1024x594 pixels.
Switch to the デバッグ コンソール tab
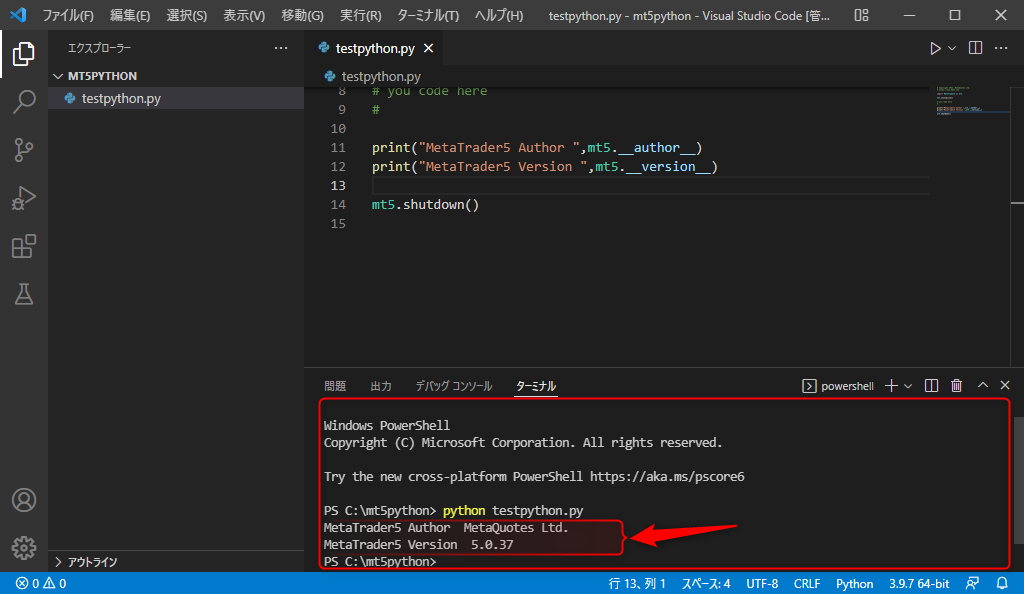[454, 386]
